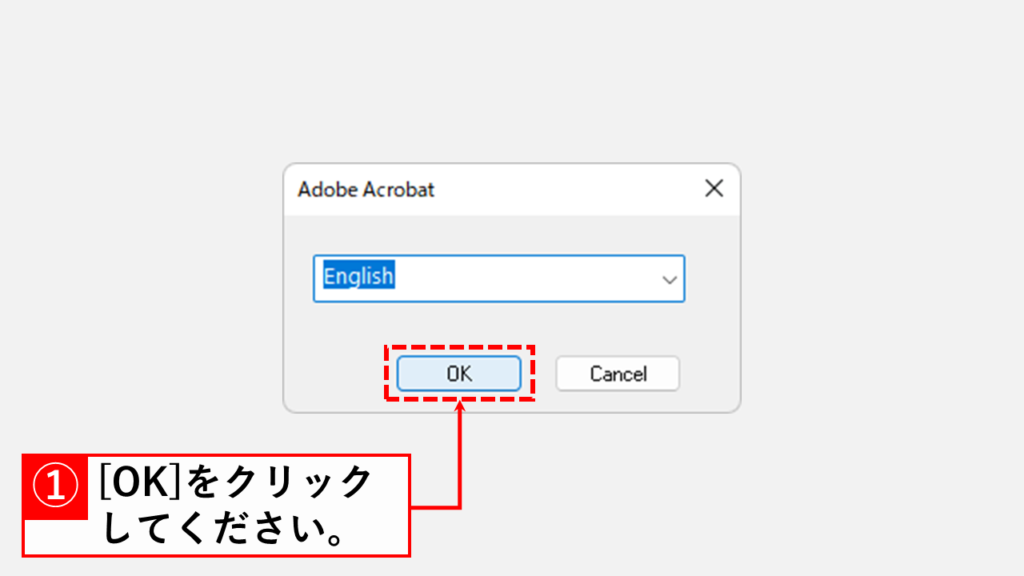Click the red connector line's corner bend
1024x576 pixels.
[460, 507]
